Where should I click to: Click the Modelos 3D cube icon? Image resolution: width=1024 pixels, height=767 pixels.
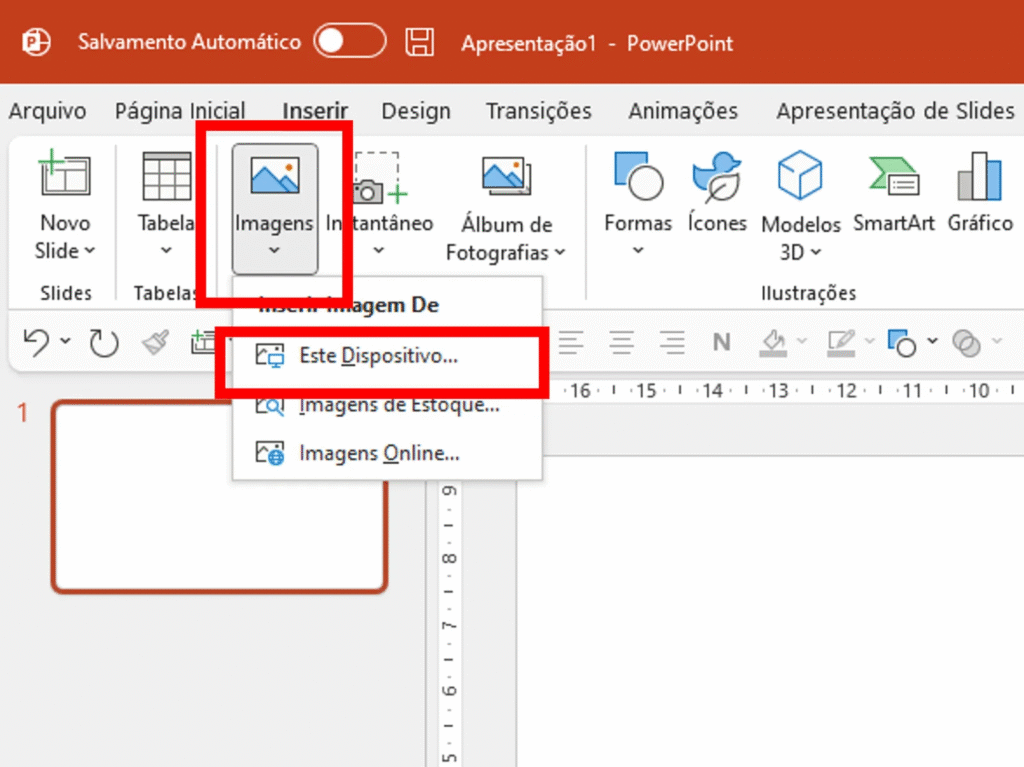tap(799, 176)
